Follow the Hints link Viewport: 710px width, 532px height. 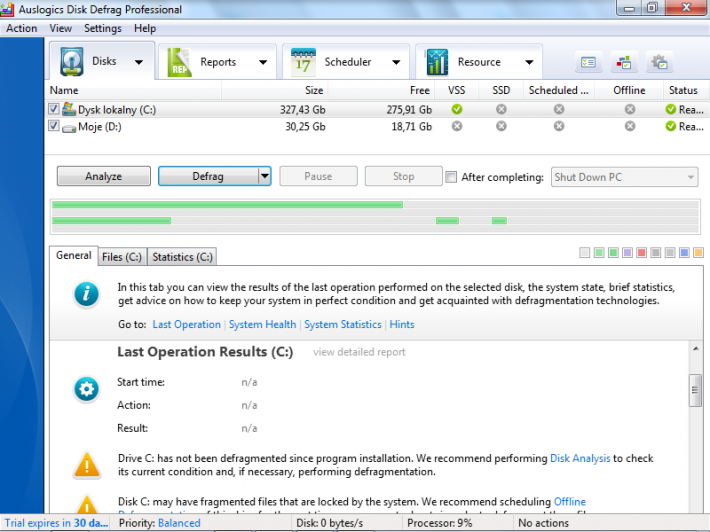[402, 324]
